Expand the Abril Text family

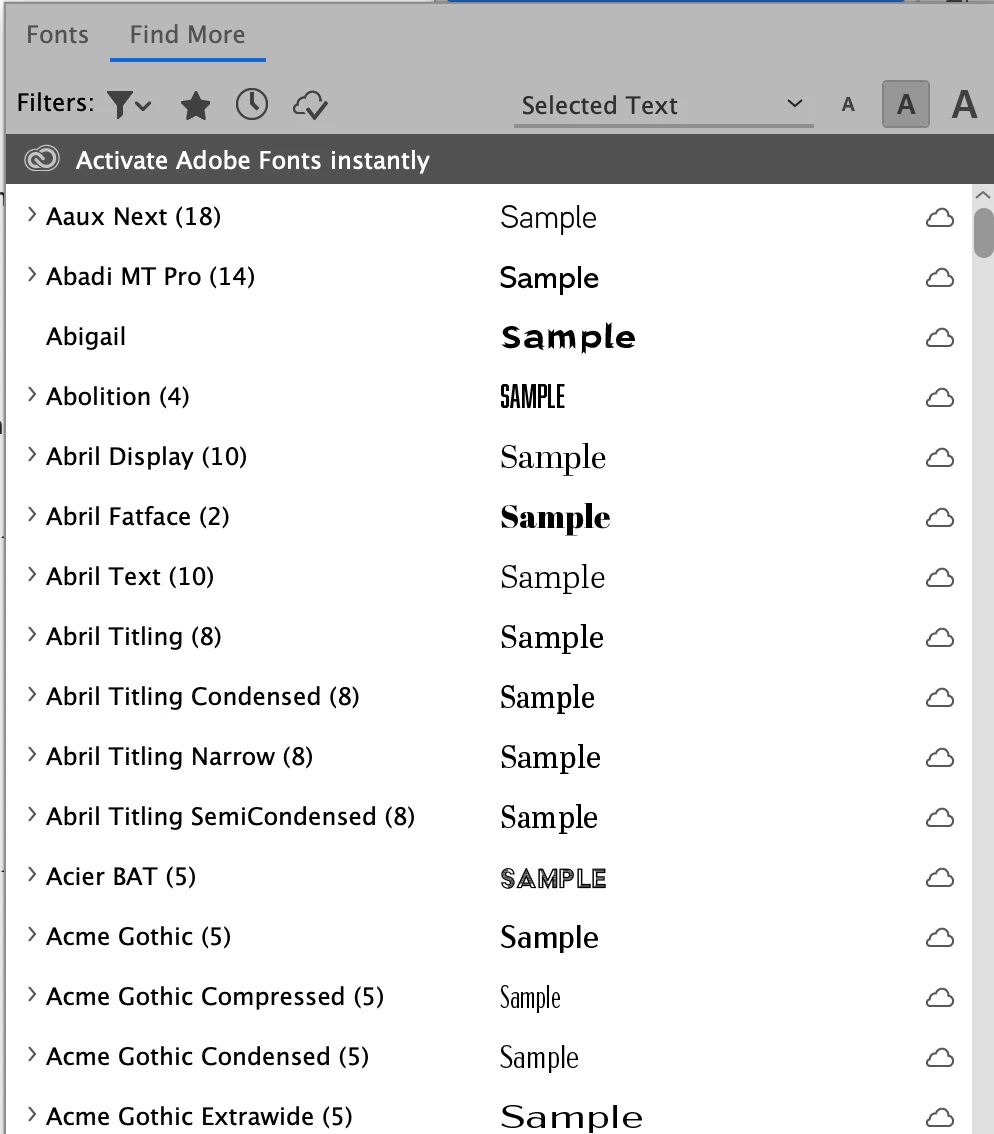click(31, 575)
